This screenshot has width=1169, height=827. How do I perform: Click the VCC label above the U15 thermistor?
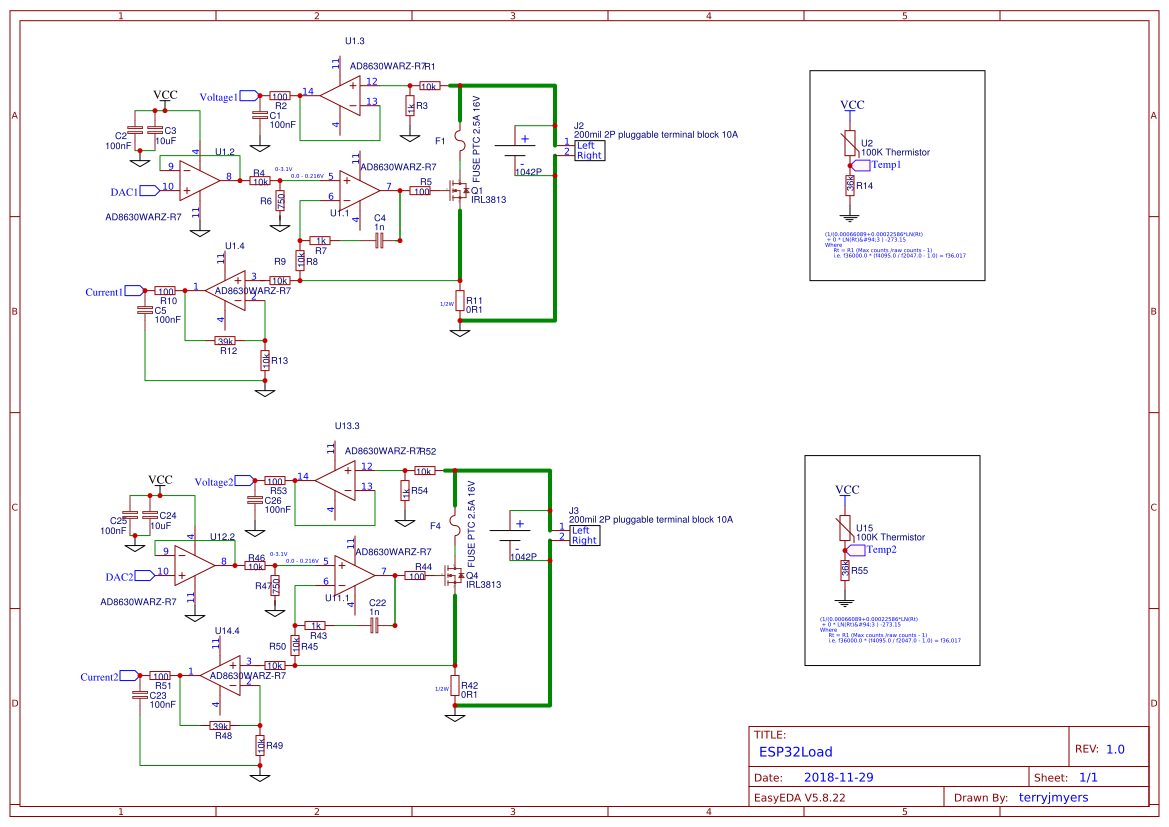tap(847, 490)
